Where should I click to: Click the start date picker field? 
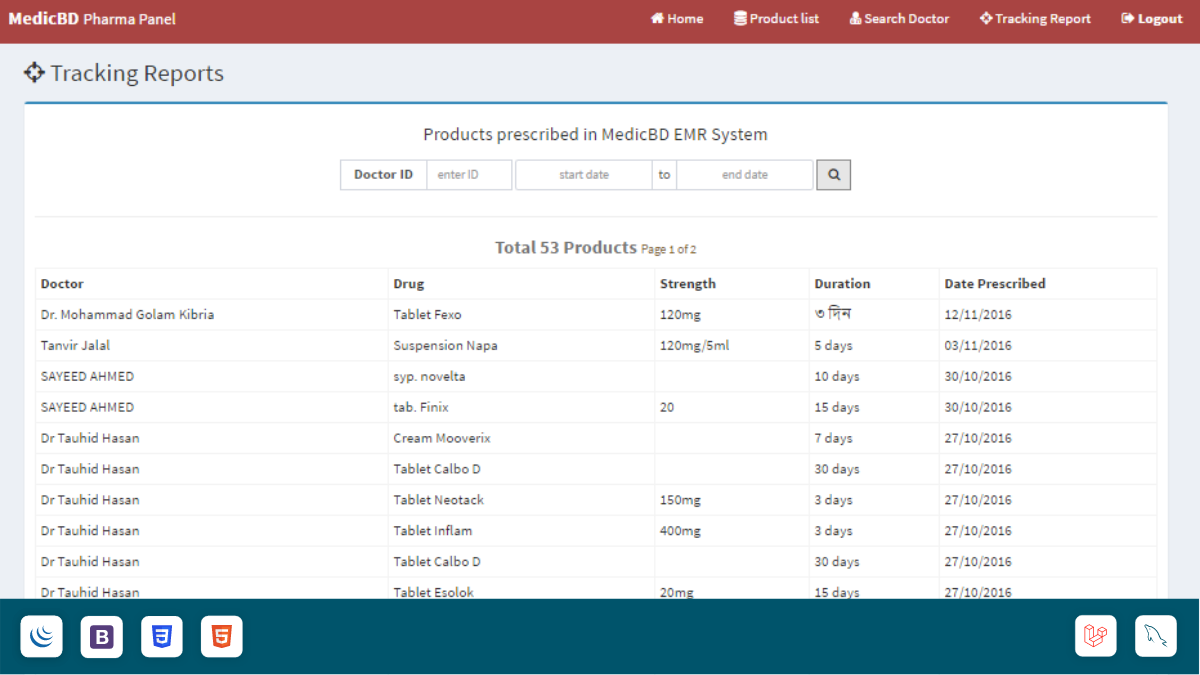(583, 174)
